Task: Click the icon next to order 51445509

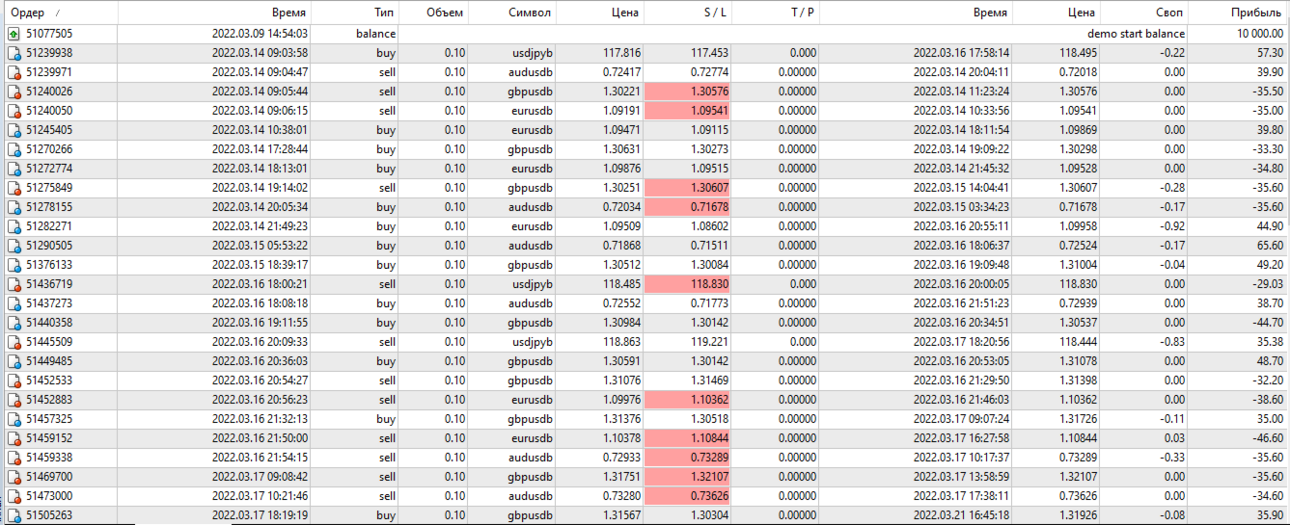Action: (x=14, y=342)
